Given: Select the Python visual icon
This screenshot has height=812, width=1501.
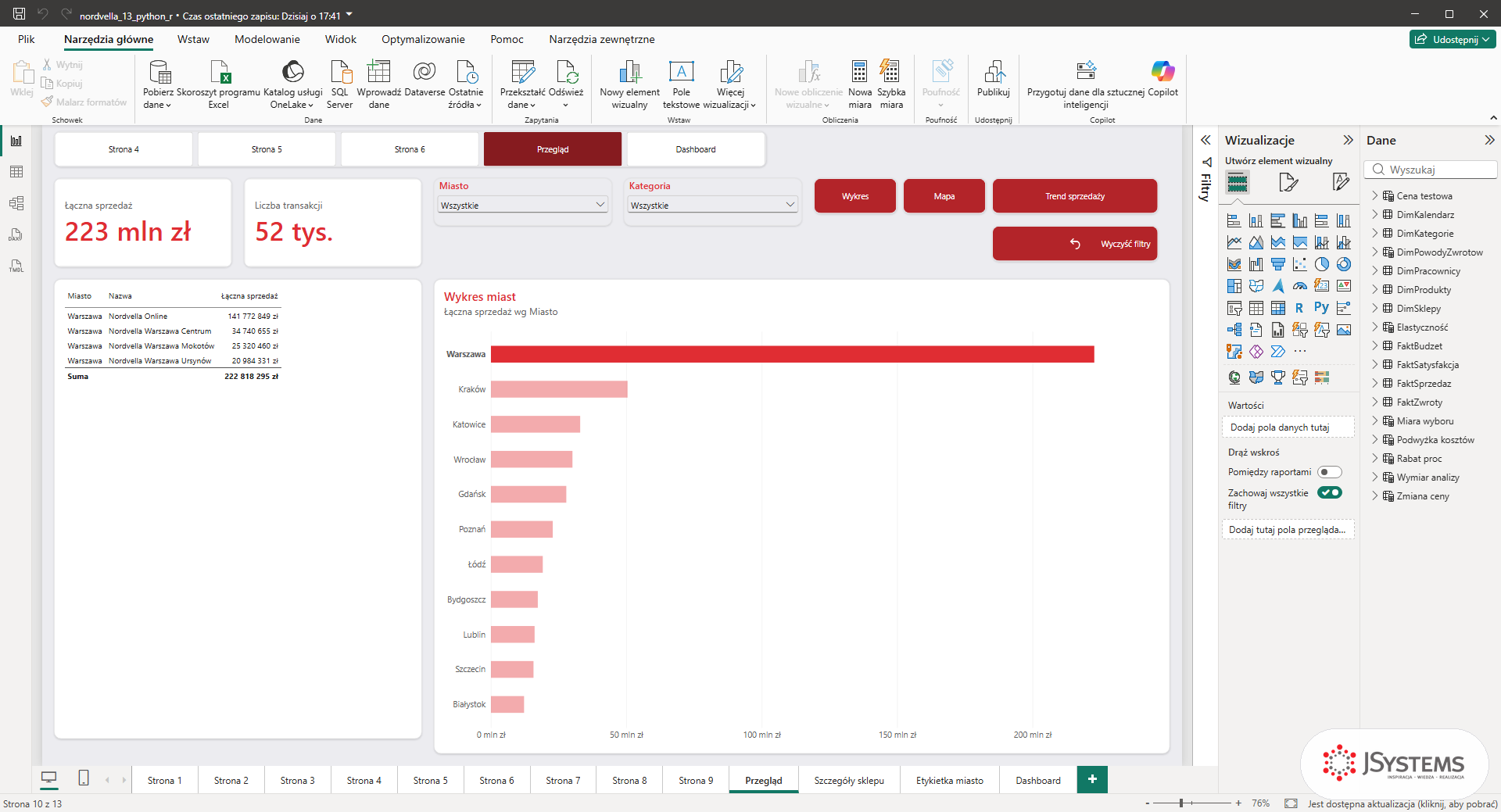Looking at the screenshot, I should click(x=1321, y=308).
